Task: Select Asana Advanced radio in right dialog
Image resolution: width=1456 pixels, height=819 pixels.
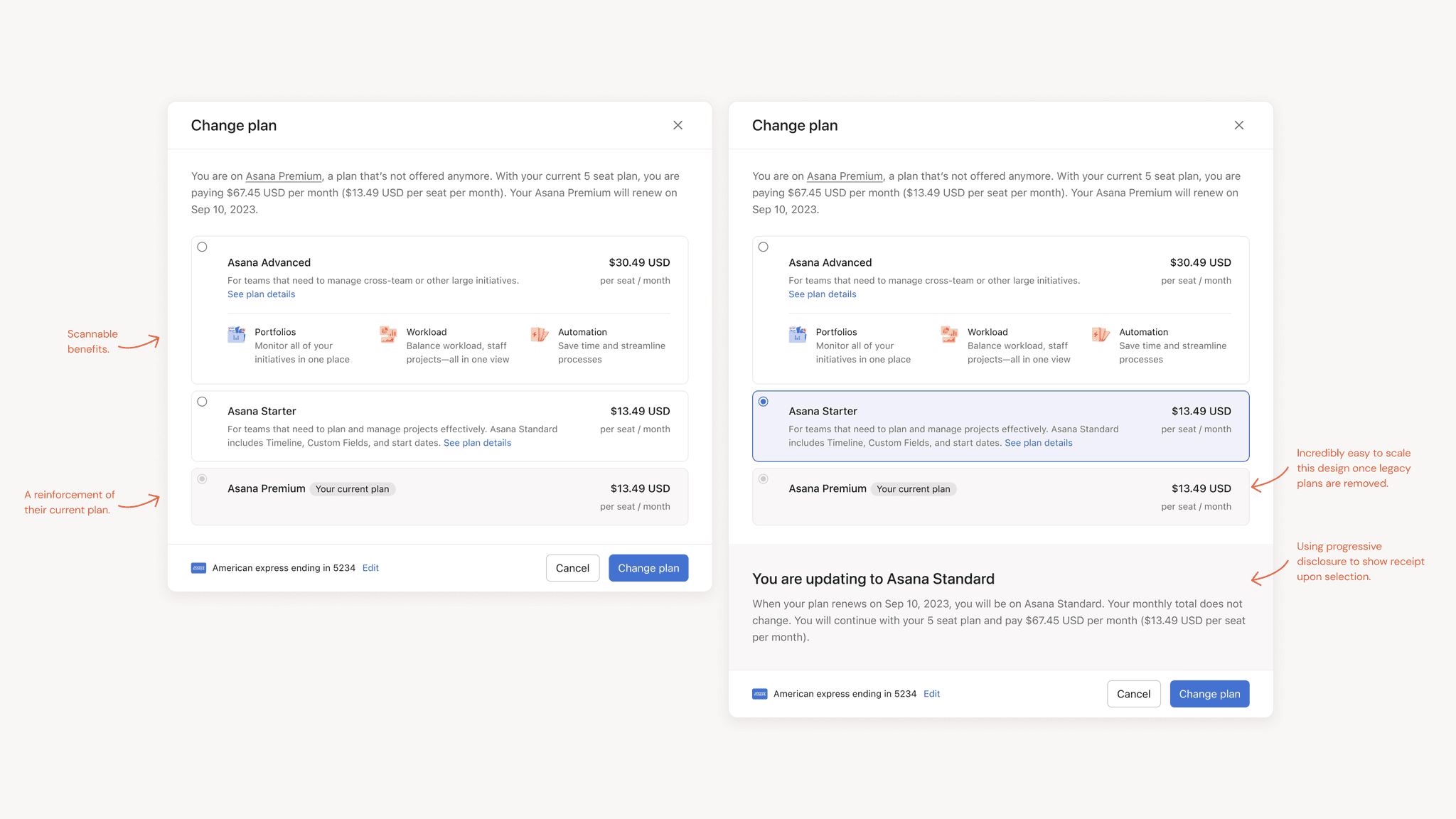Action: [x=764, y=247]
